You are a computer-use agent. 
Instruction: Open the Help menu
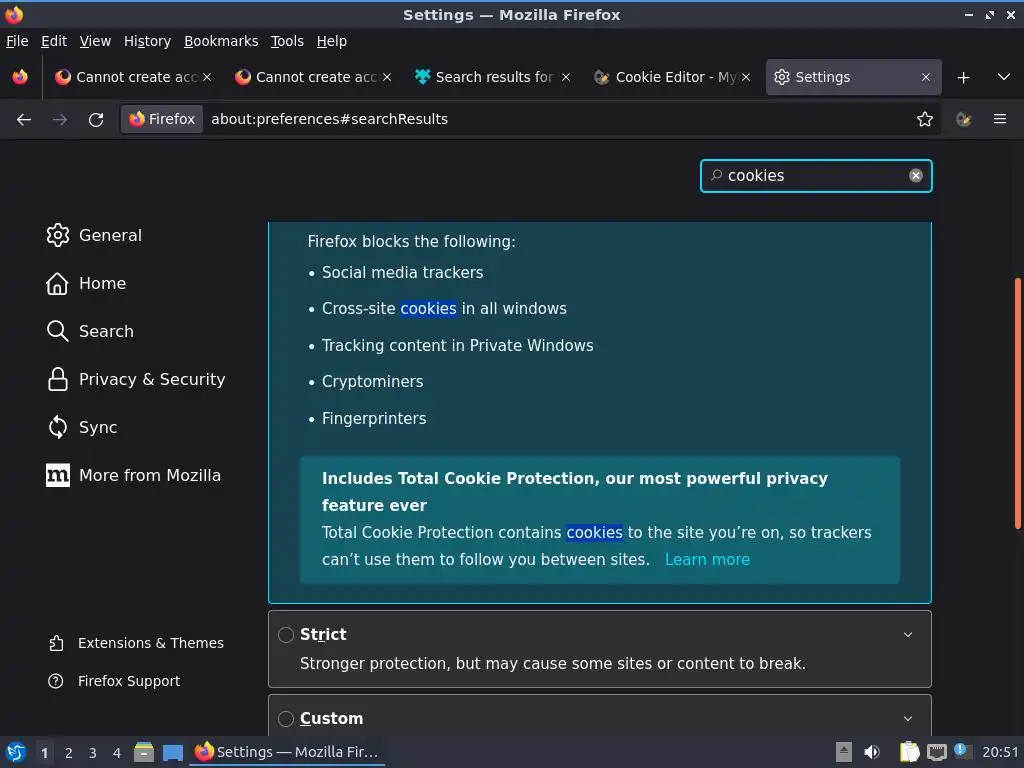pos(332,41)
